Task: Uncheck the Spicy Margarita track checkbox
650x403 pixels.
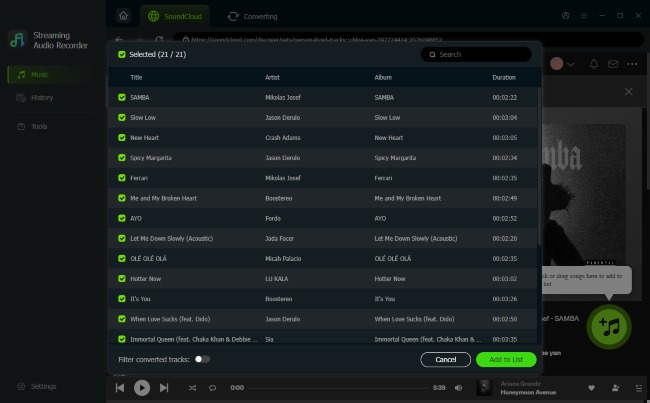Action: point(121,158)
